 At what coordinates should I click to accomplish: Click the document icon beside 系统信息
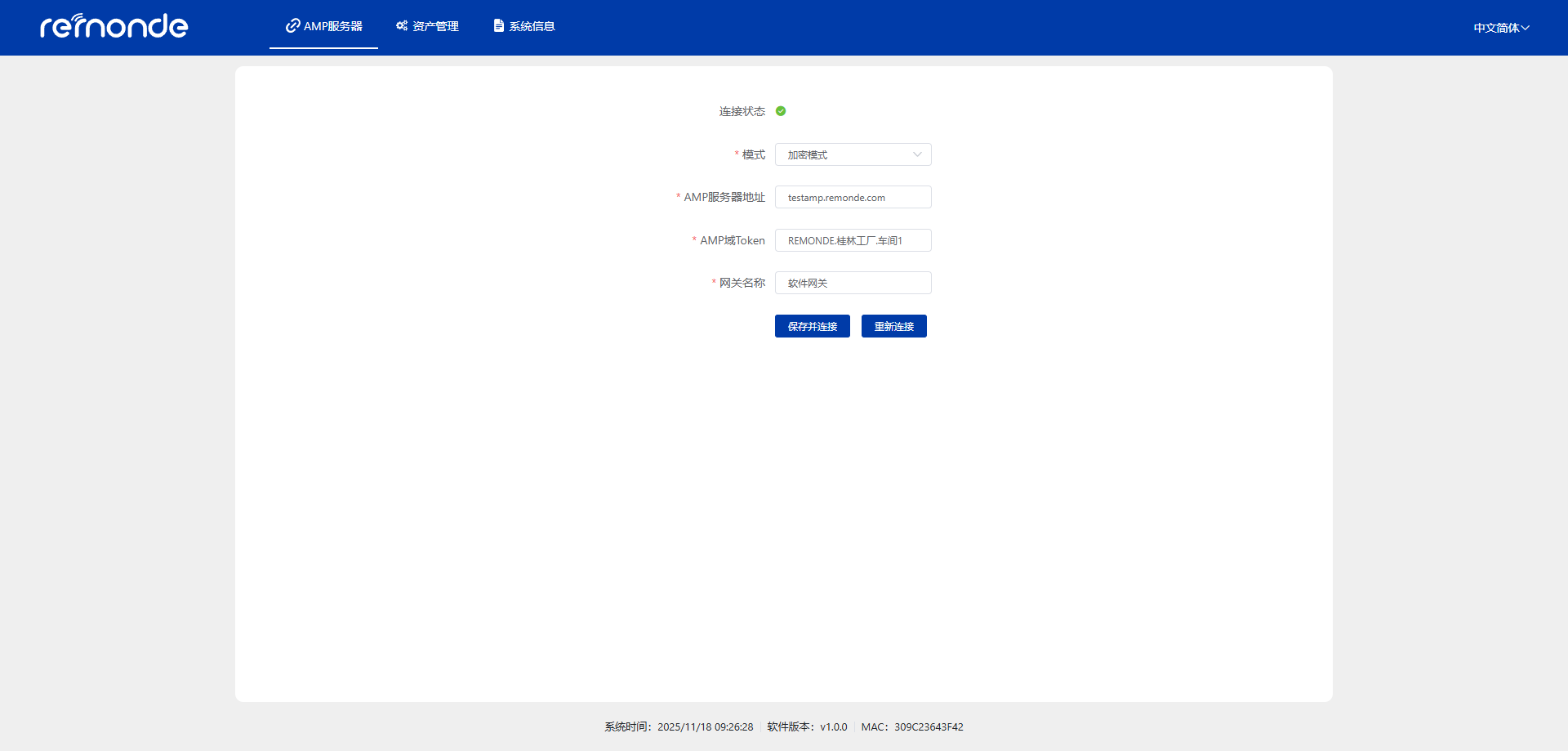pos(498,26)
